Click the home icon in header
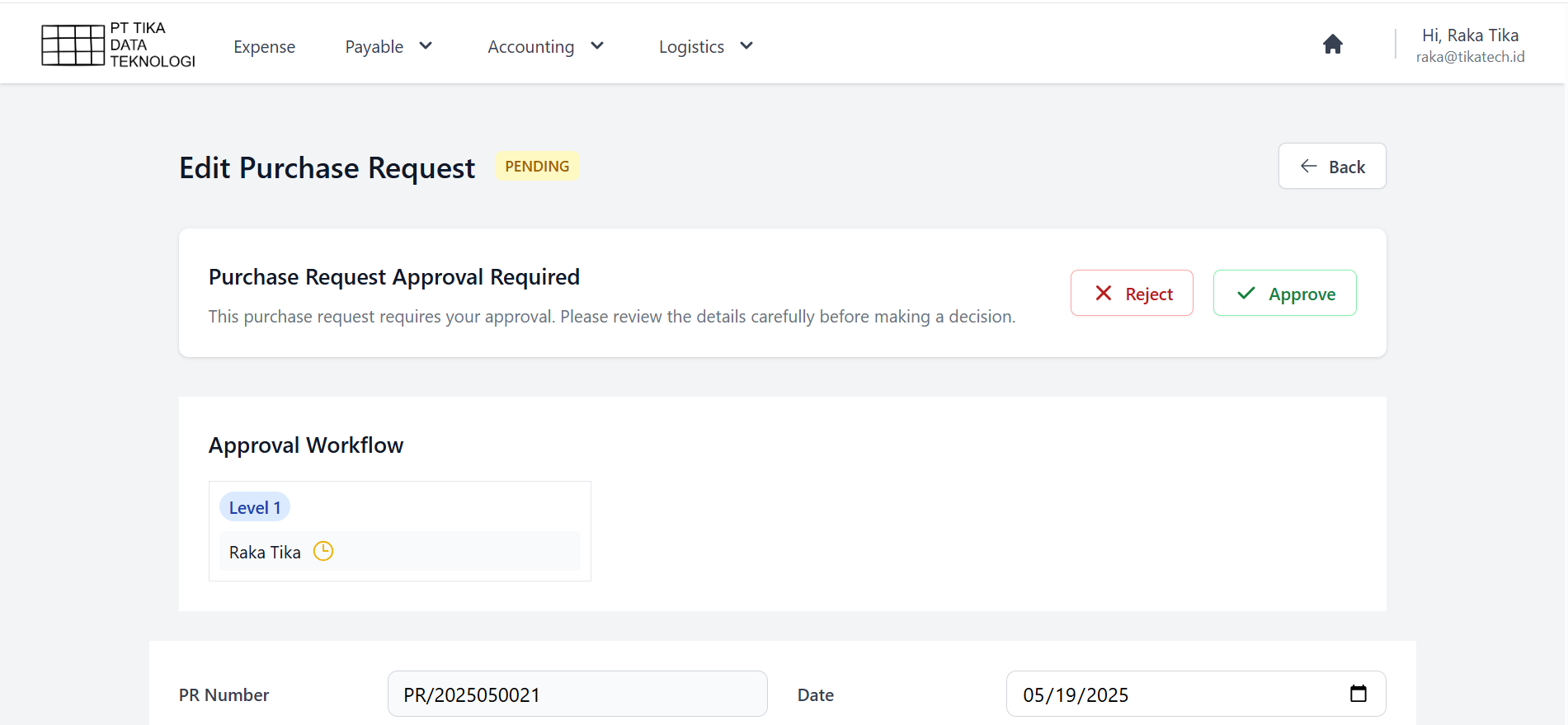 [x=1332, y=45]
